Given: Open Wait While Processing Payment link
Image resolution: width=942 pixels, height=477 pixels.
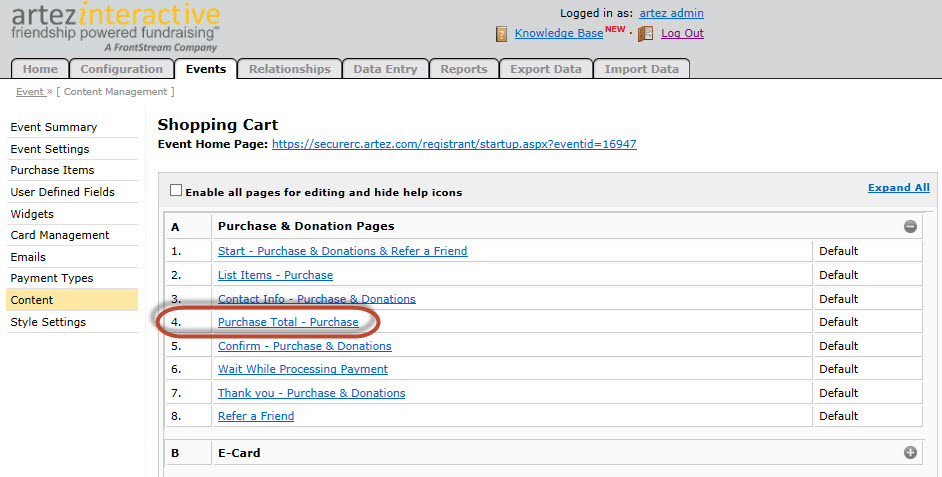Looking at the screenshot, I should pyautogui.click(x=302, y=369).
